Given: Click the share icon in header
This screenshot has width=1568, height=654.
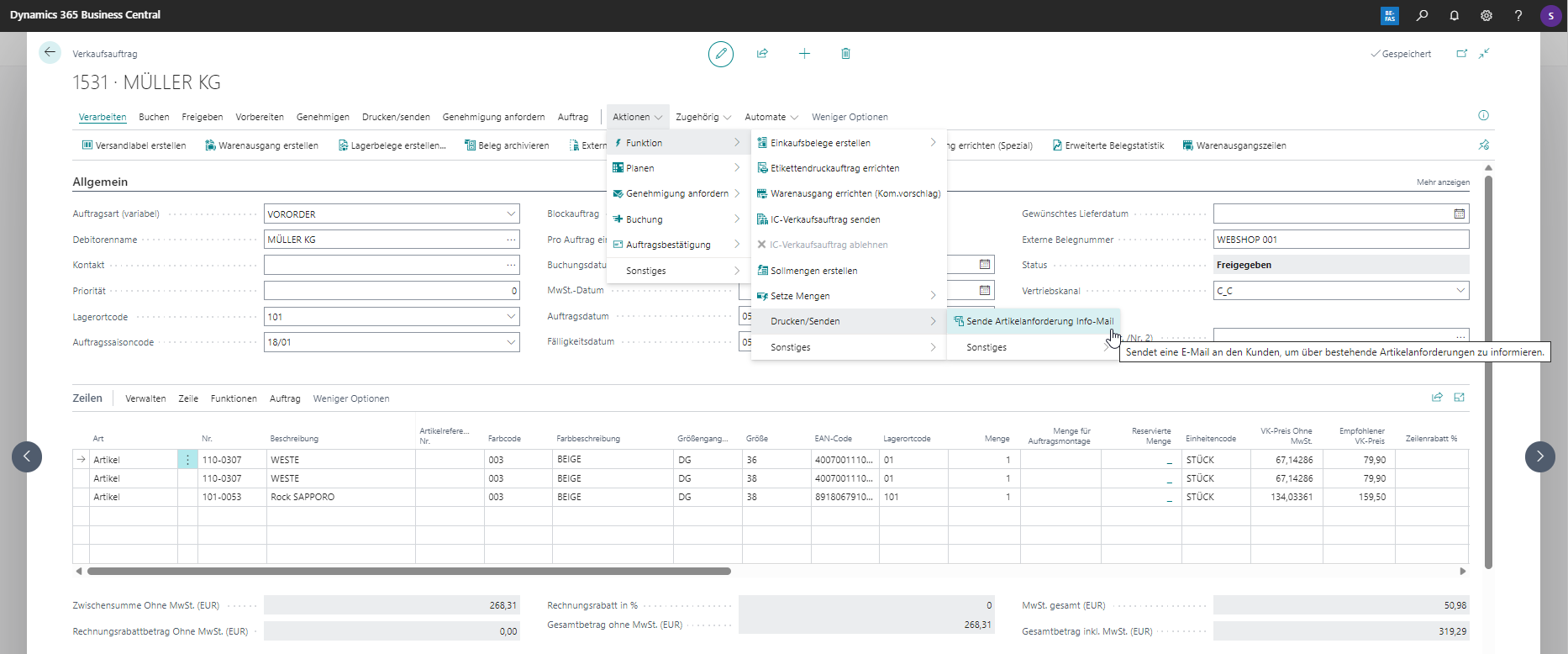Looking at the screenshot, I should click(x=762, y=54).
